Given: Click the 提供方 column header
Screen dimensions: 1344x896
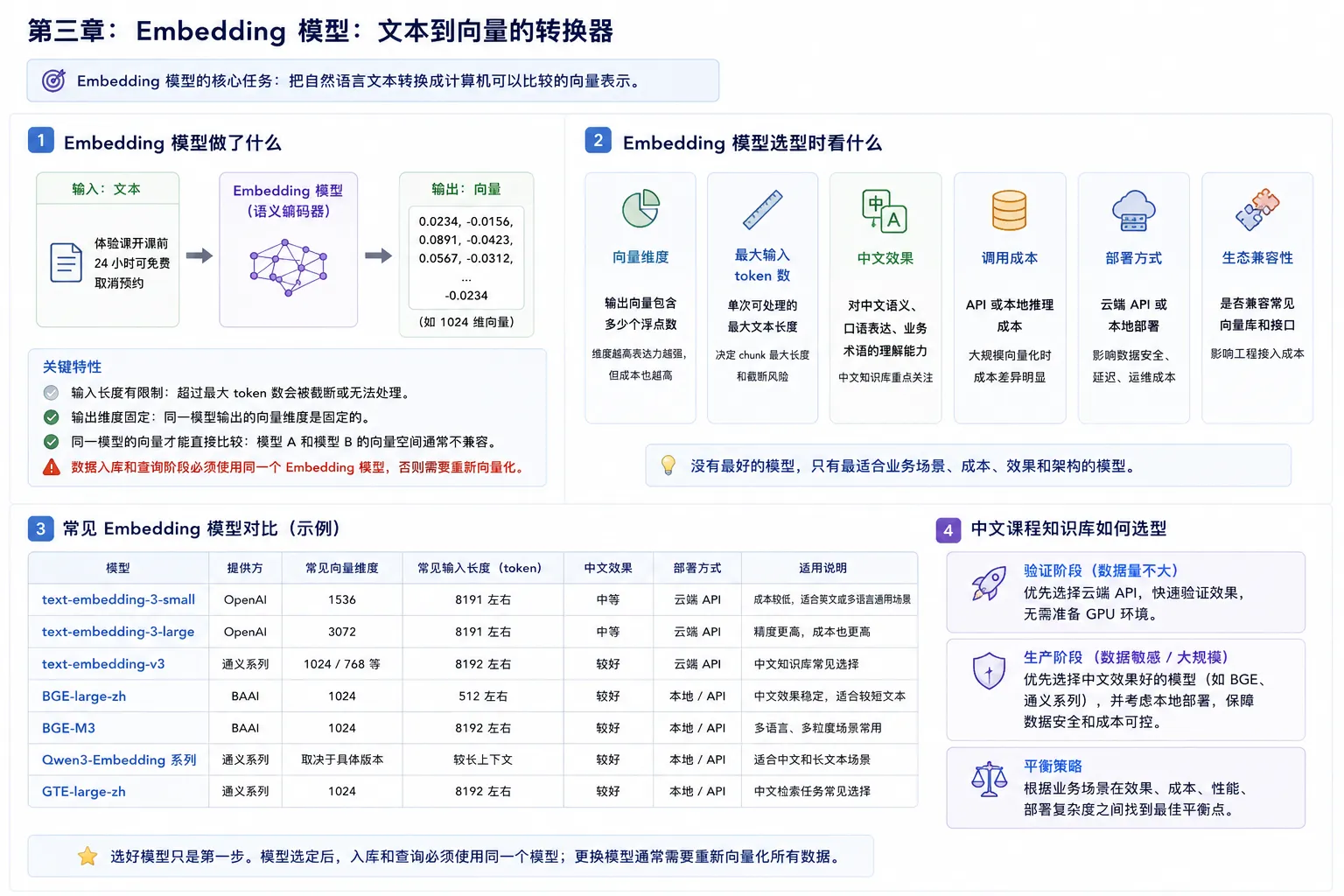Looking at the screenshot, I should pyautogui.click(x=245, y=568).
